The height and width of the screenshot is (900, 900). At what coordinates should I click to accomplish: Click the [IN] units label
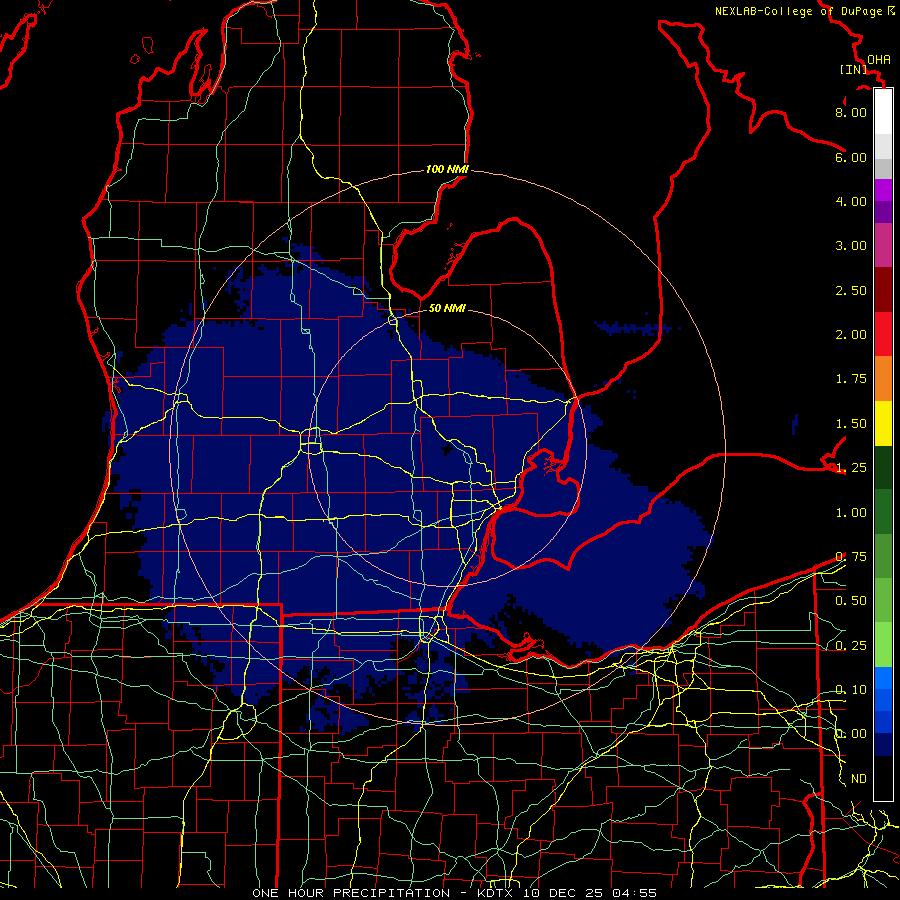pos(853,69)
